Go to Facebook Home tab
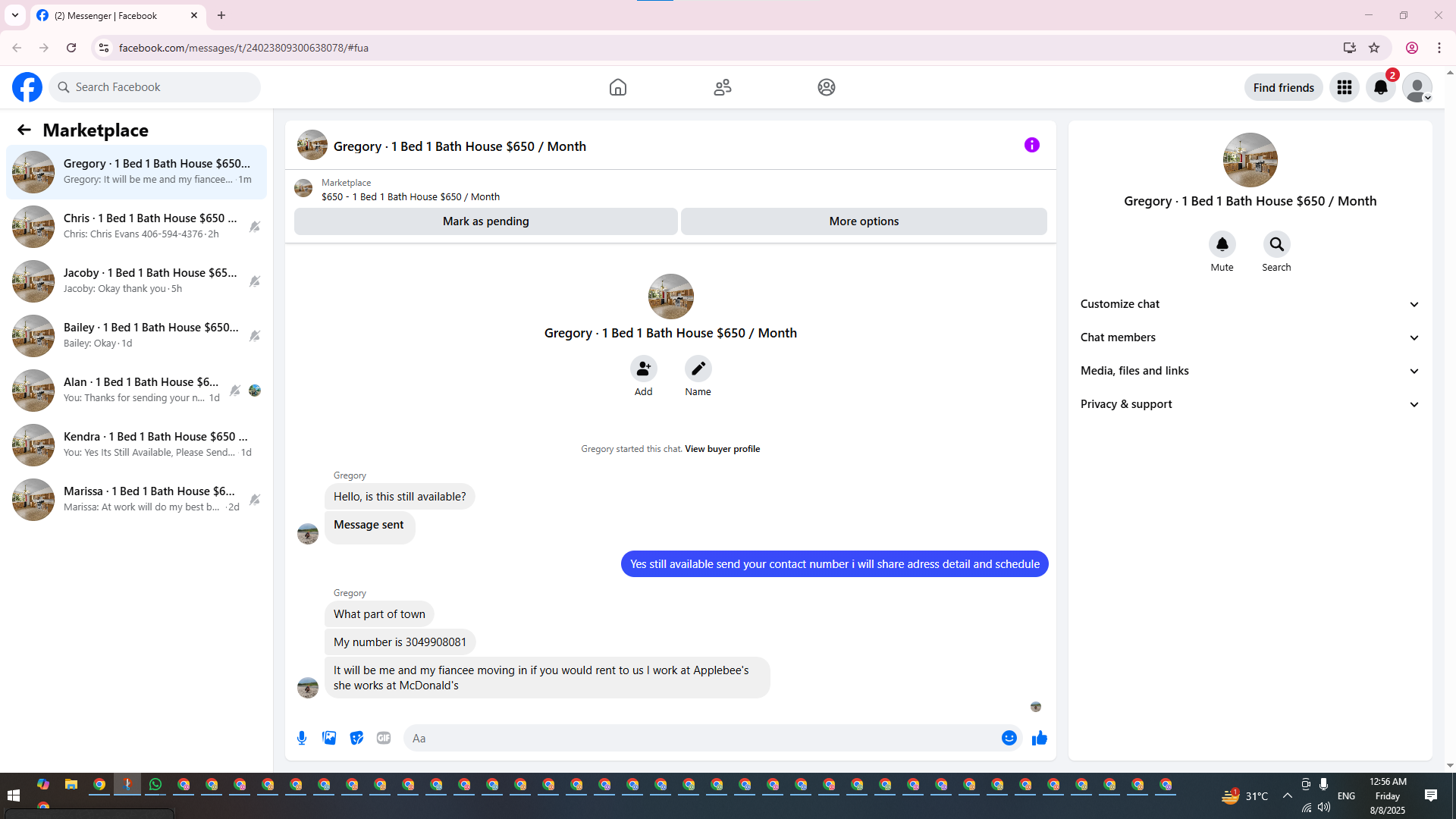This screenshot has width=1456, height=819. [617, 87]
